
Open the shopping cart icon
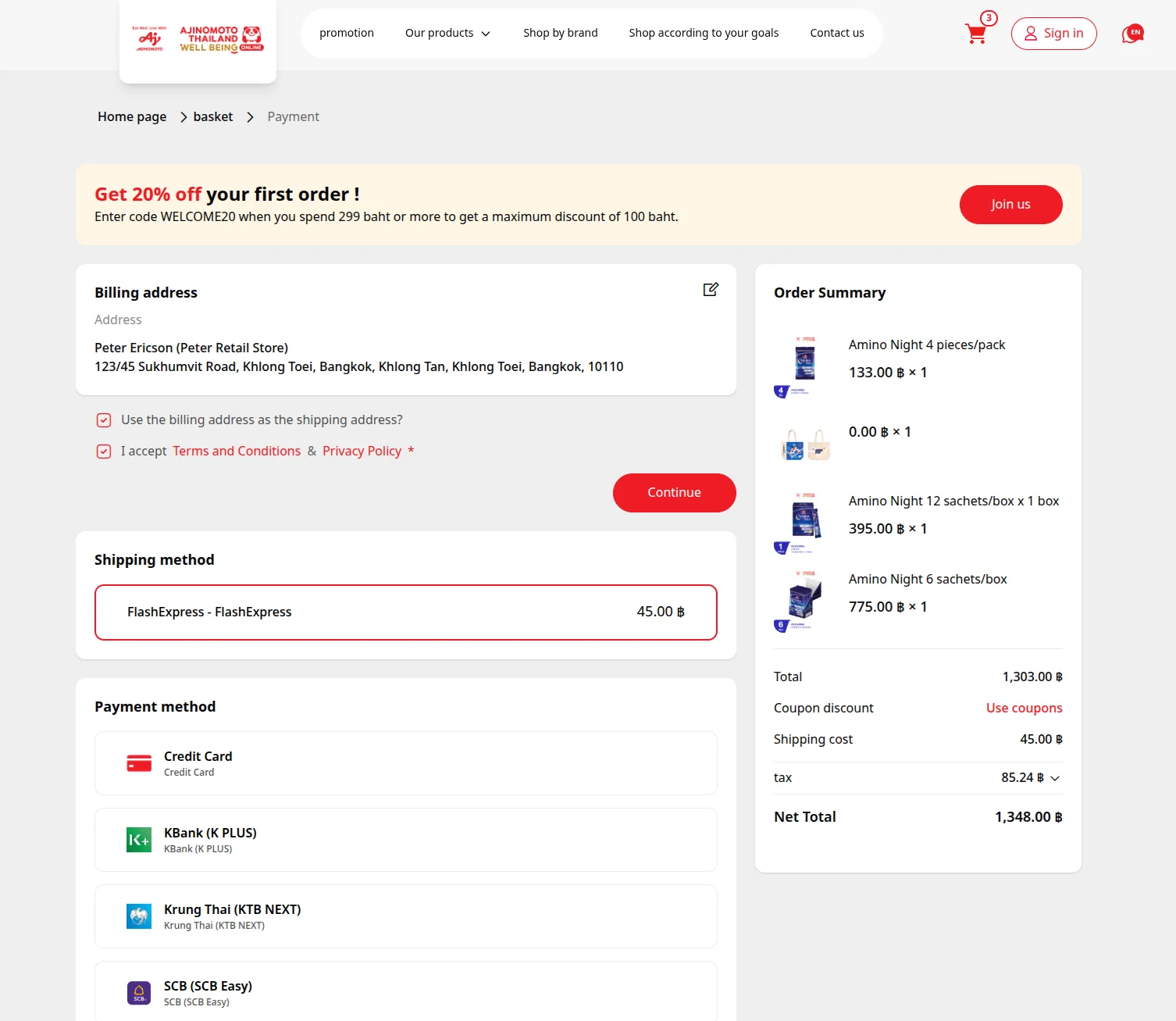[x=976, y=34]
